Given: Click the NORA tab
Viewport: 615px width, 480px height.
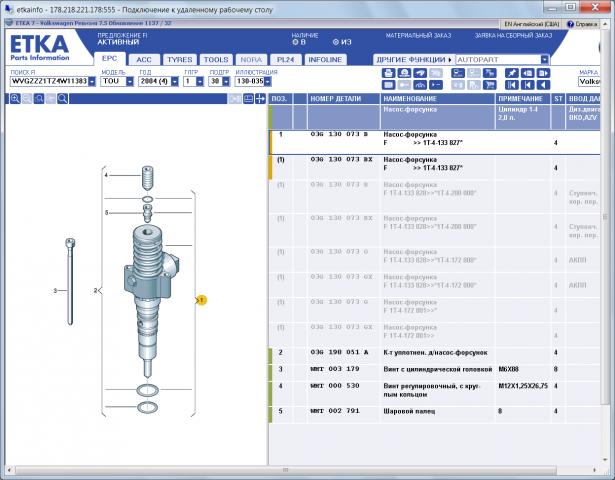Looking at the screenshot, I should click(251, 60).
